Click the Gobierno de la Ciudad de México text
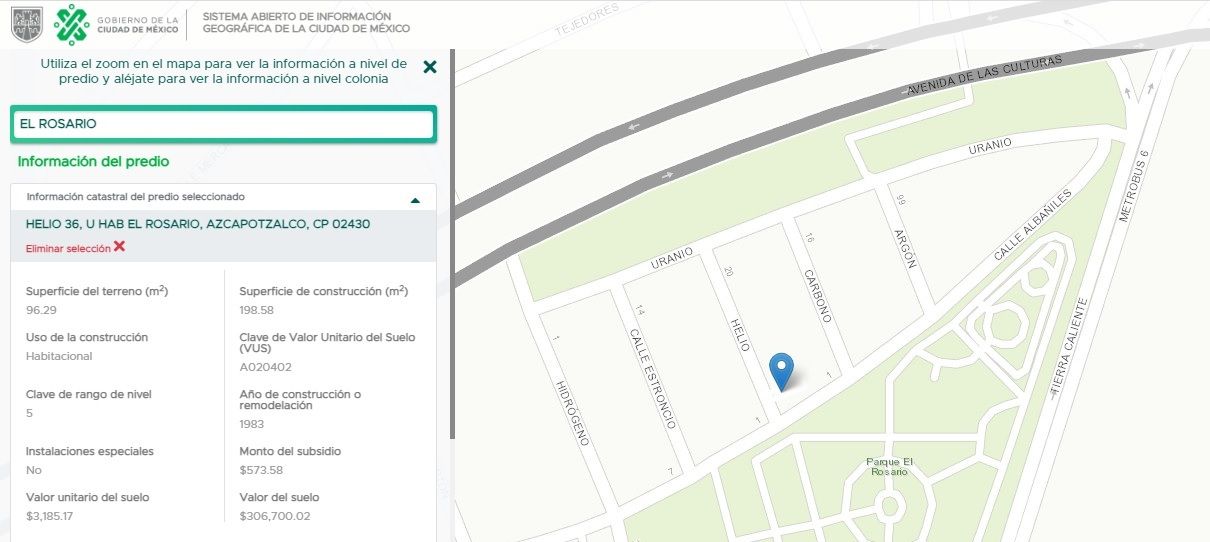This screenshot has height=542, width=1210. coord(138,24)
